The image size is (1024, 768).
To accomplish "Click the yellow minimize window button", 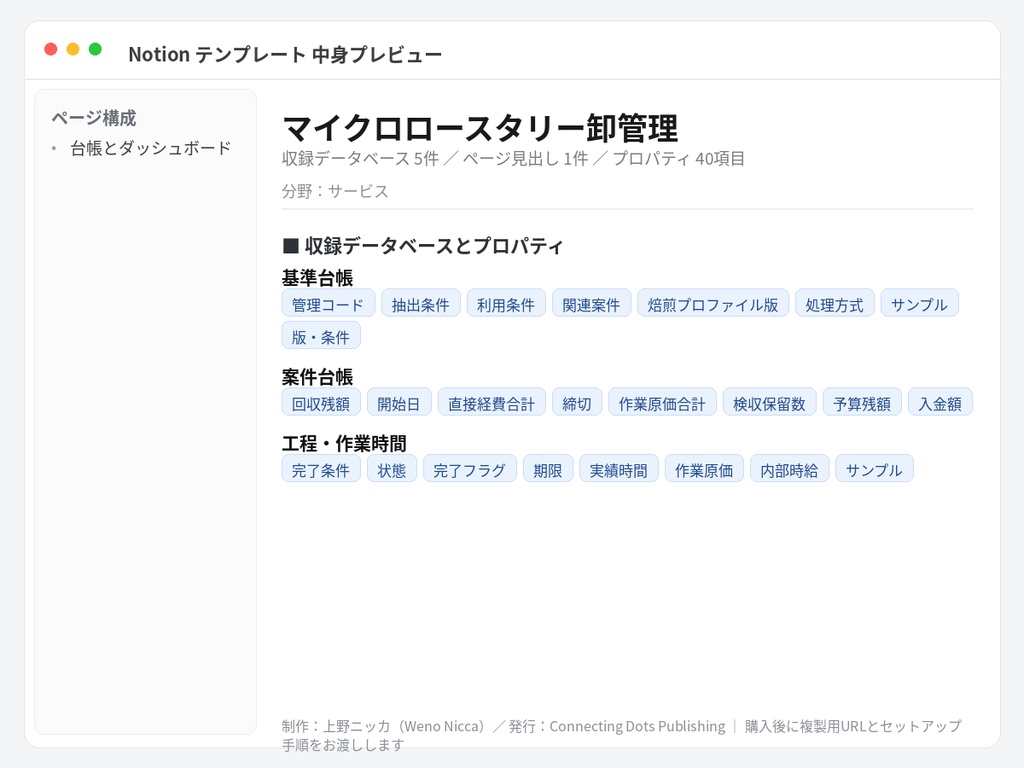I will pos(73,49).
